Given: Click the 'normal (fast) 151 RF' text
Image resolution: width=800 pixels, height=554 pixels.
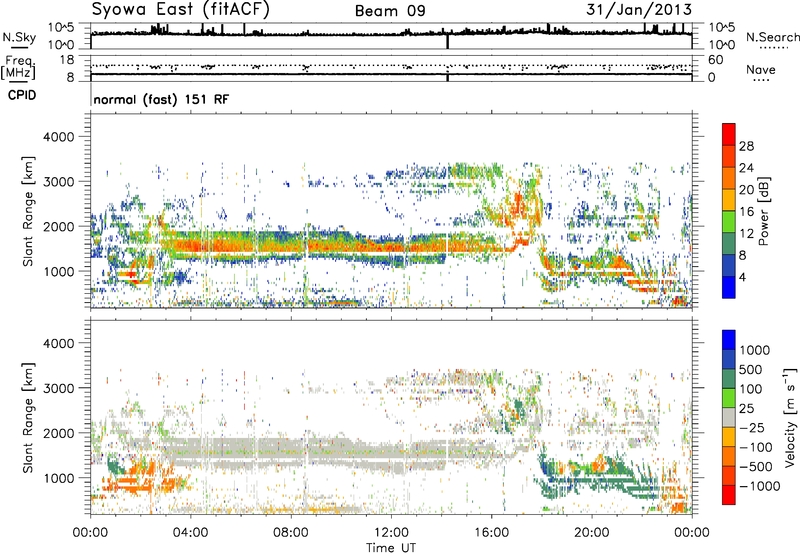Looking at the screenshot, I should [161, 99].
